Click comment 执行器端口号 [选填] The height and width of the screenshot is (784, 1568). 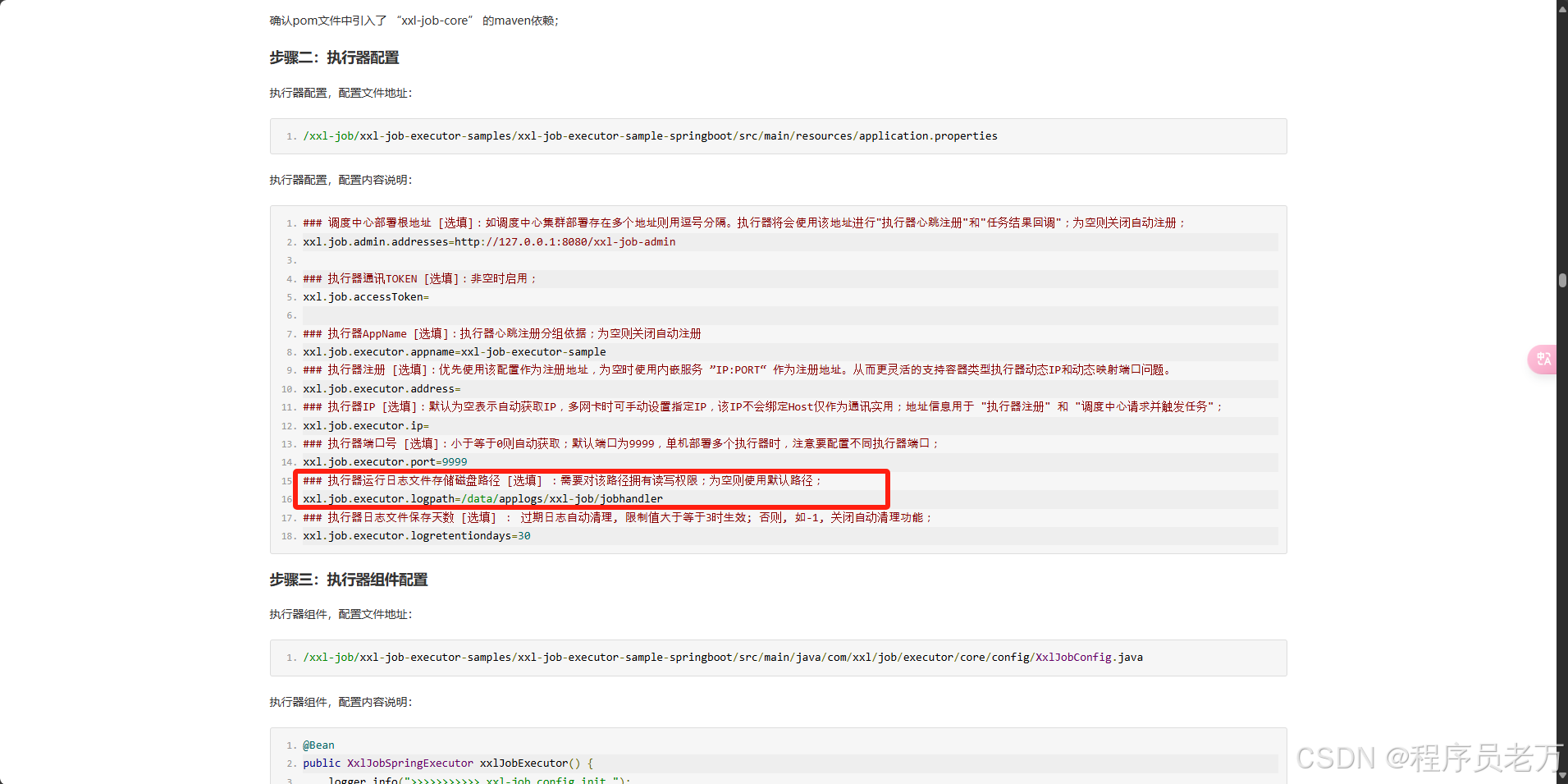(621, 444)
